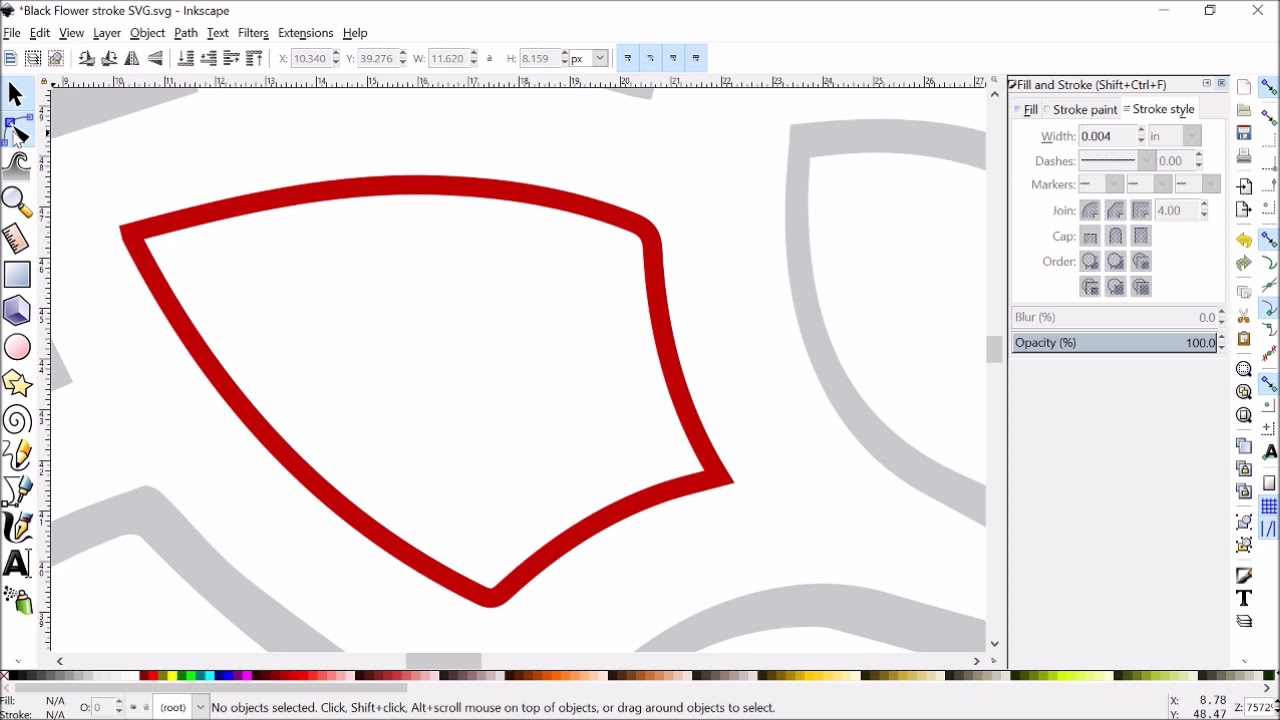This screenshot has width=1280, height=720.
Task: Pick the Star polygon tool
Action: tap(16, 383)
